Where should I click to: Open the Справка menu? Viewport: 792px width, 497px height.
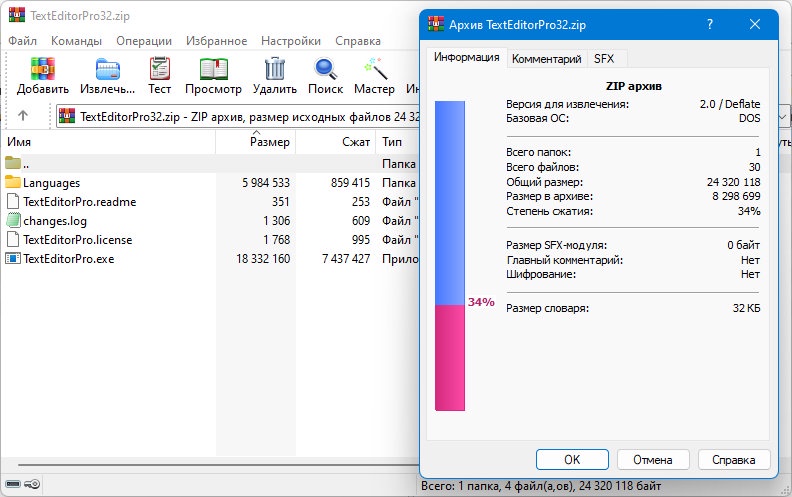point(358,41)
